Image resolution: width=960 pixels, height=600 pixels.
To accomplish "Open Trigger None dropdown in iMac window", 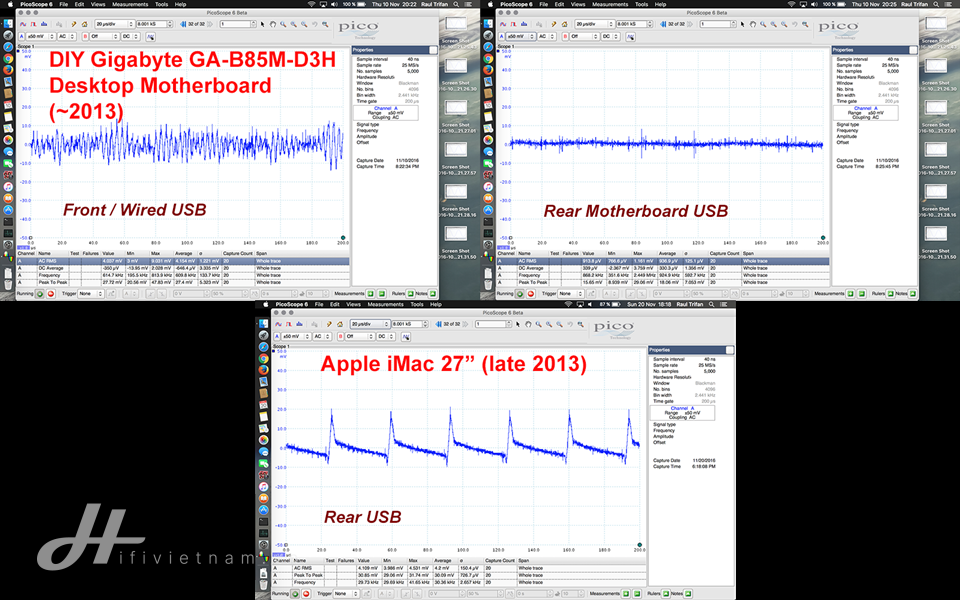I will coord(347,593).
